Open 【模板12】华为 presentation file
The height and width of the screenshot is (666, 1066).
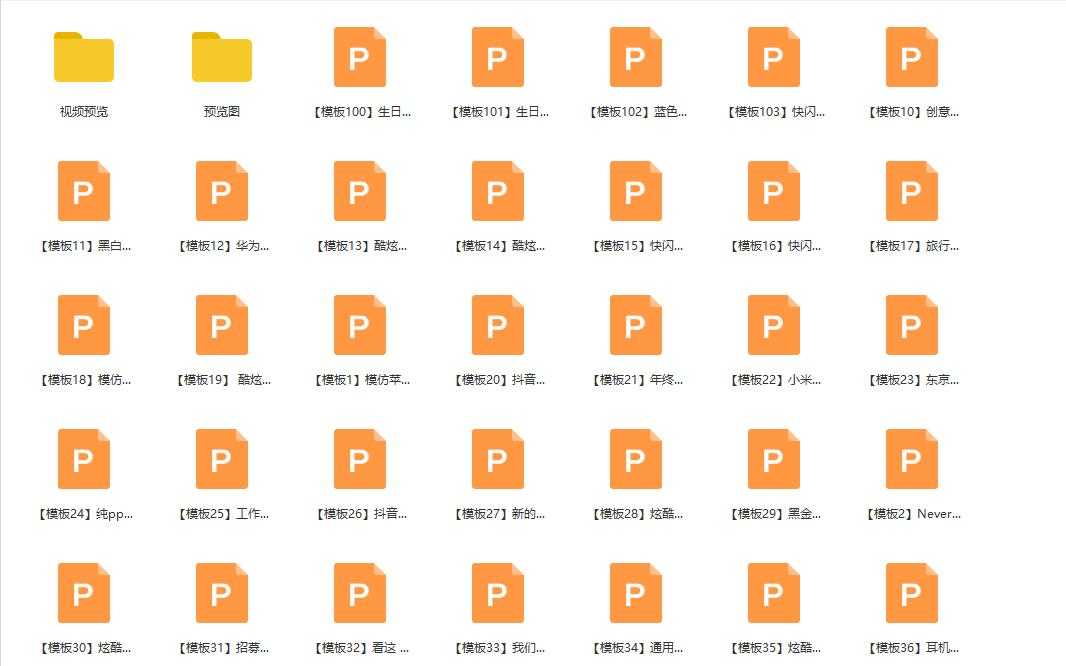(221, 191)
